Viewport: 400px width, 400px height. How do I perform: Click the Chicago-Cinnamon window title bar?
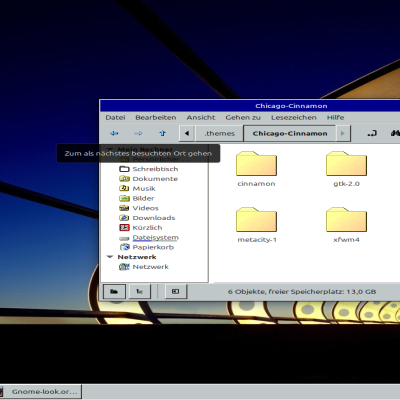(x=250, y=106)
